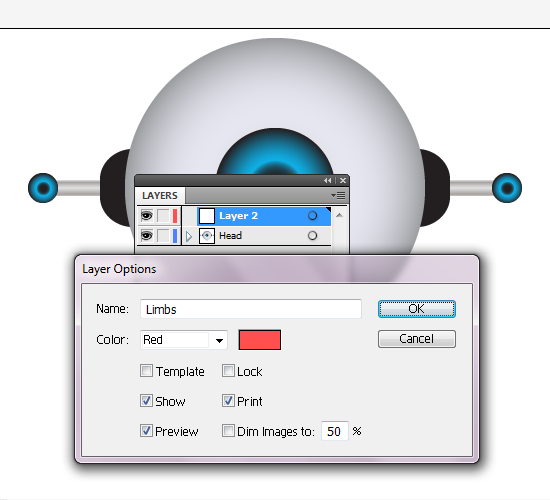This screenshot has width=550, height=500.
Task: Enable the Lock checkbox
Action: pyautogui.click(x=228, y=371)
